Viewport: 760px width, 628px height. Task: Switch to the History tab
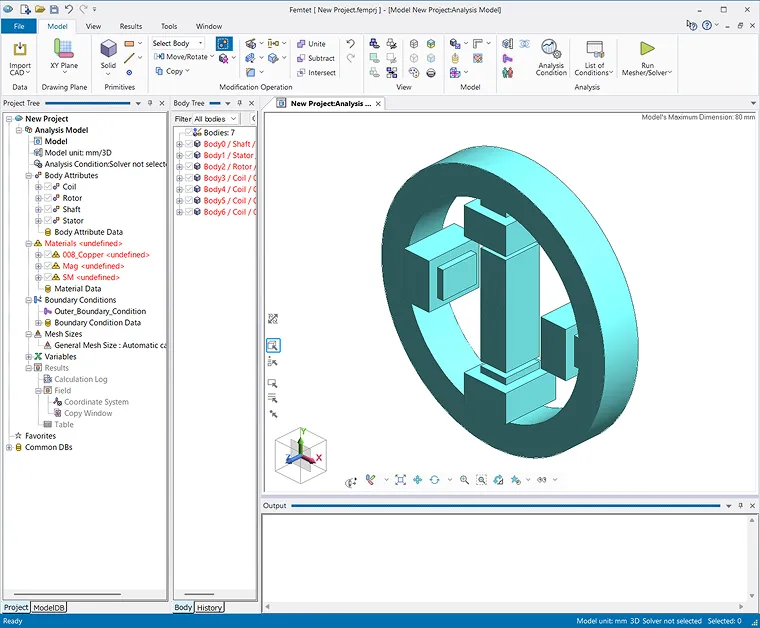[x=209, y=607]
